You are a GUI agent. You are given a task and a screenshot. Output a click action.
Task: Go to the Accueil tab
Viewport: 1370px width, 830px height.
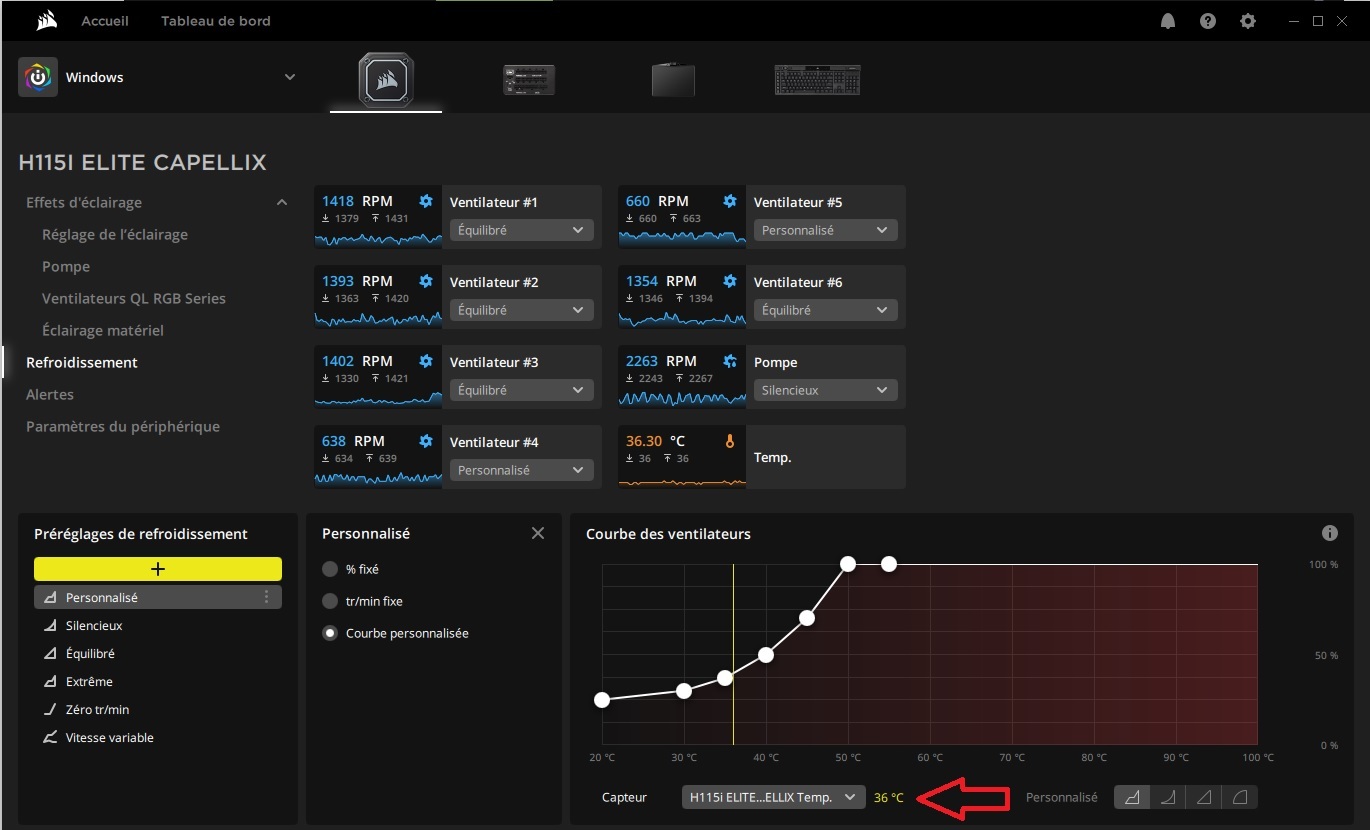click(x=105, y=21)
